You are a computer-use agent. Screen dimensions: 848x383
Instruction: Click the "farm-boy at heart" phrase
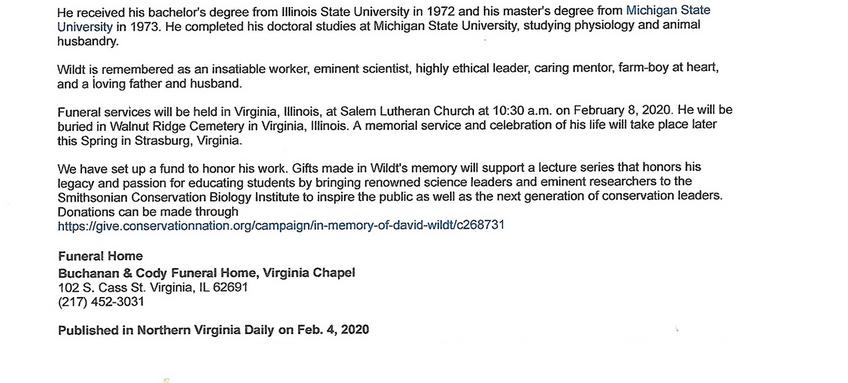668,69
